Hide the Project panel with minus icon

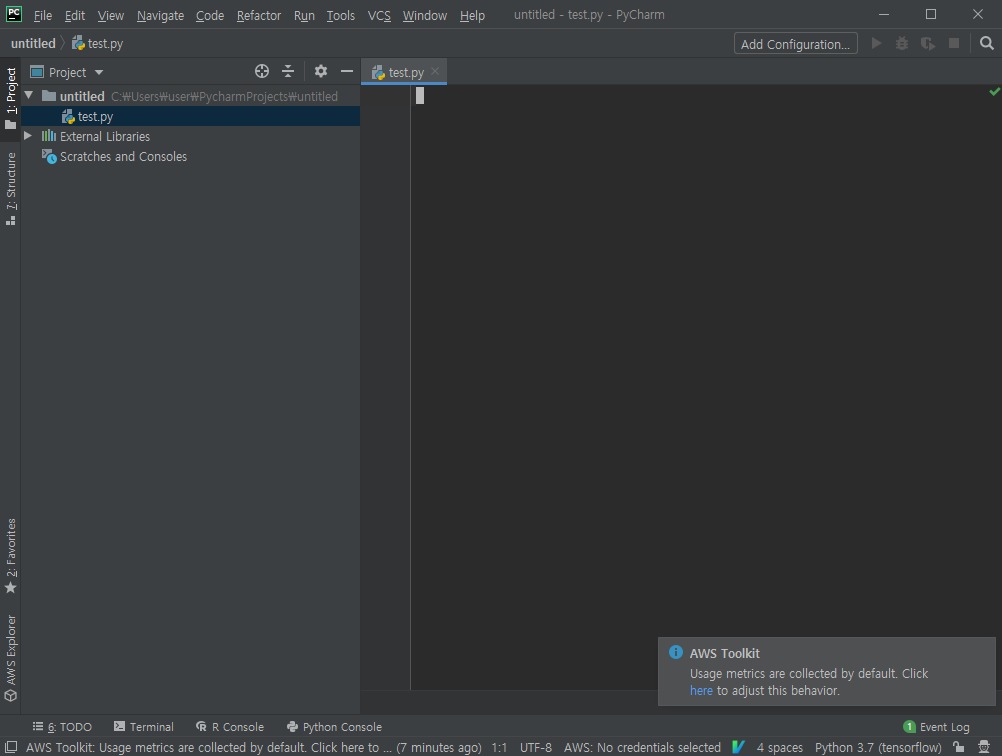[347, 72]
